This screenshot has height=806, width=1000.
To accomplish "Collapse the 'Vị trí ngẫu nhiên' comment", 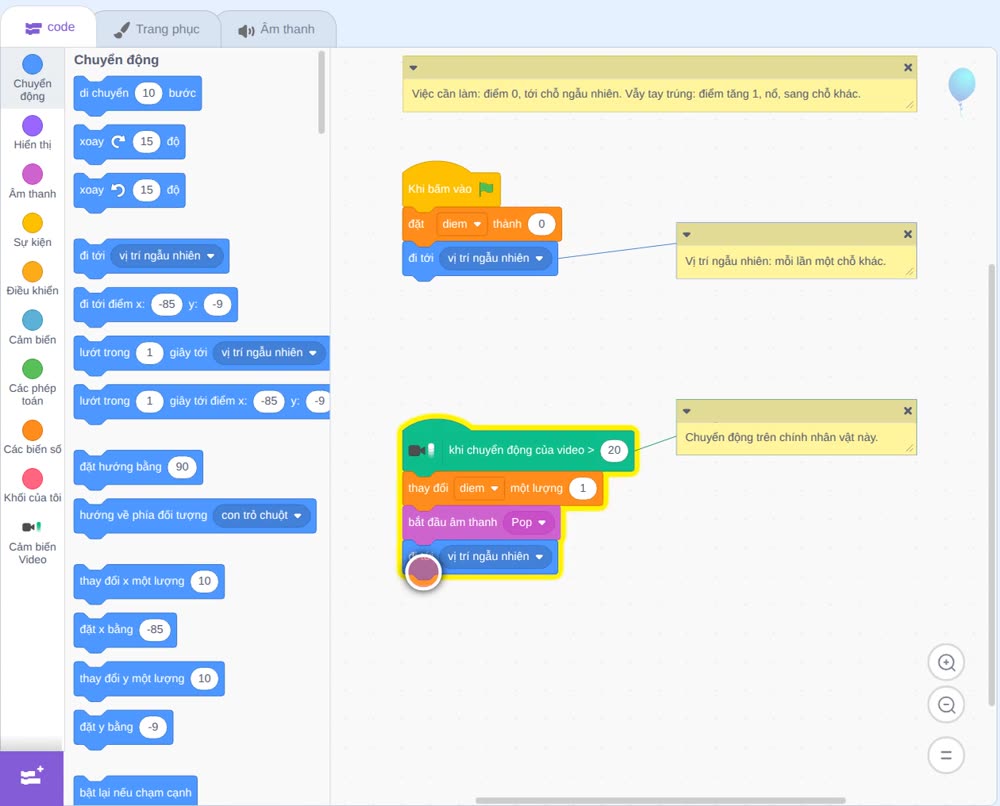I will (687, 235).
